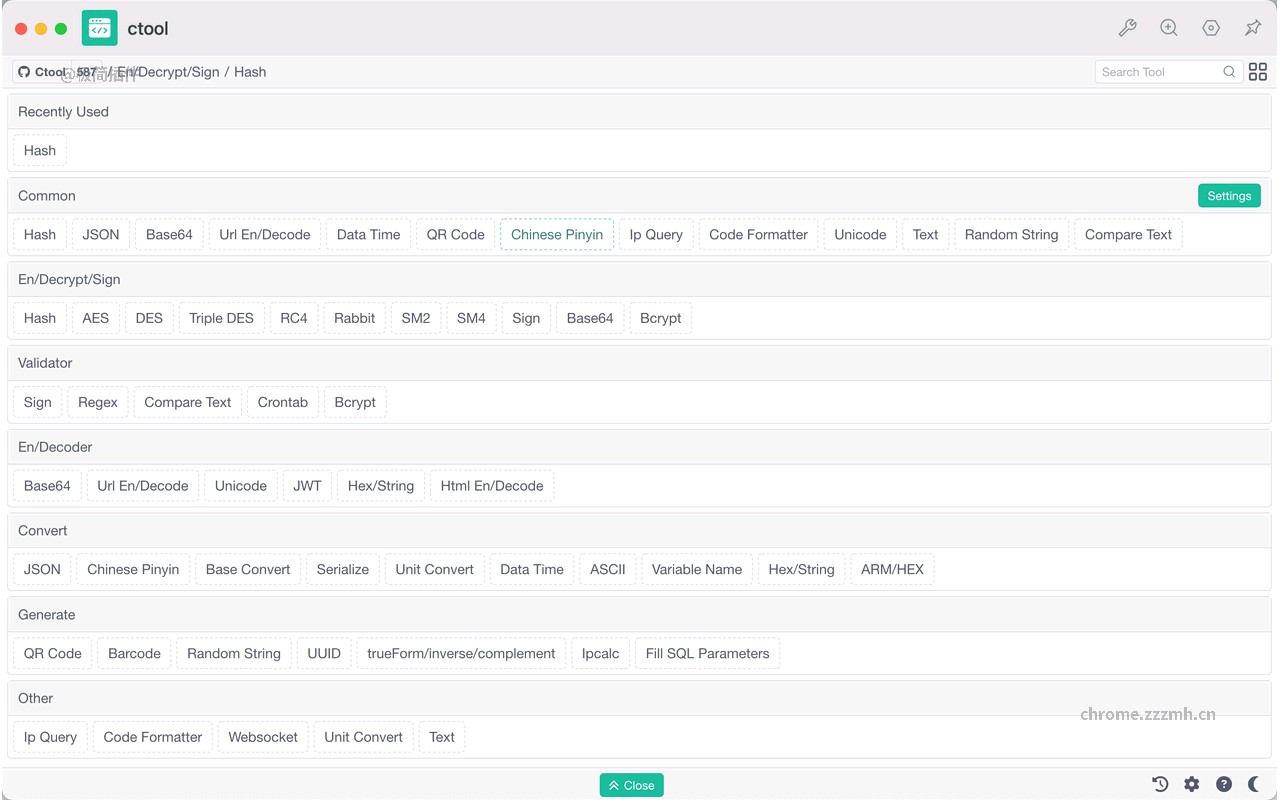Open the Triple DES tool
The image size is (1280, 800).
222,319
